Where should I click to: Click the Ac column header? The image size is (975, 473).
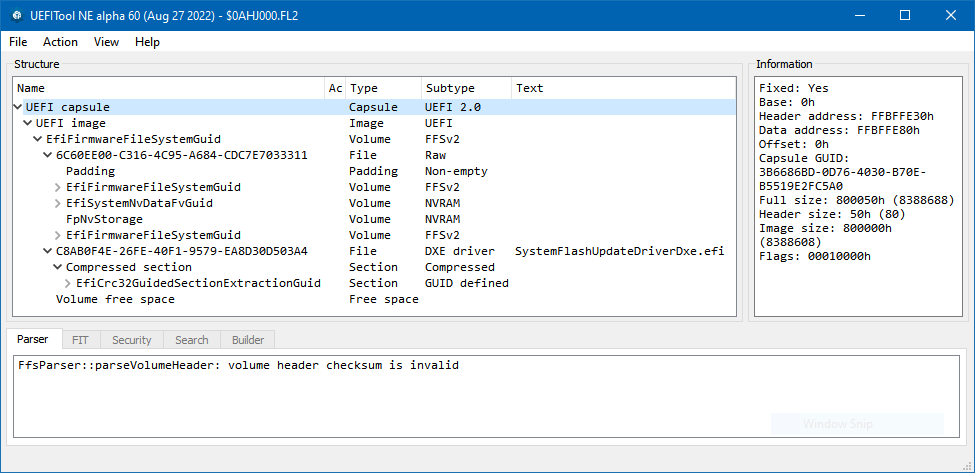(335, 88)
